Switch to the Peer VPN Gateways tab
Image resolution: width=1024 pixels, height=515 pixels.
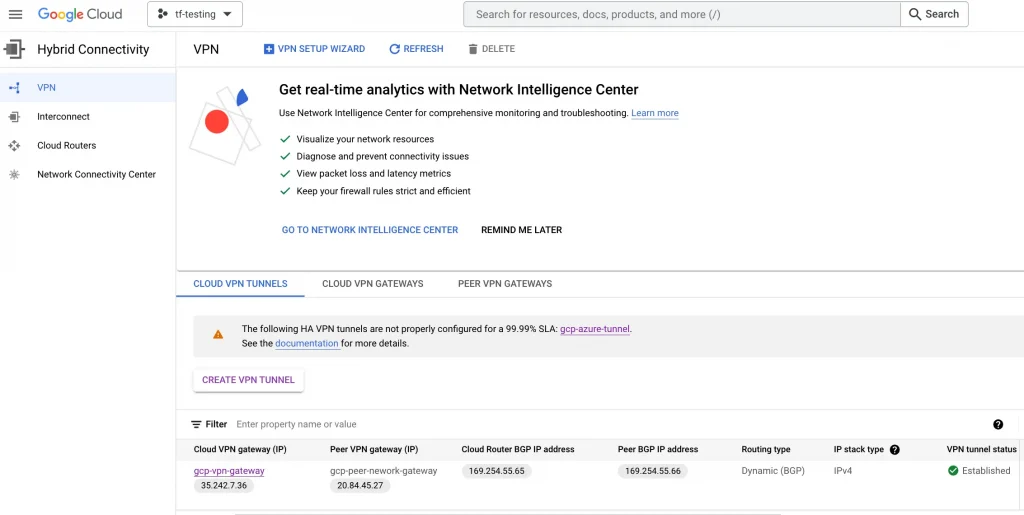click(x=505, y=284)
